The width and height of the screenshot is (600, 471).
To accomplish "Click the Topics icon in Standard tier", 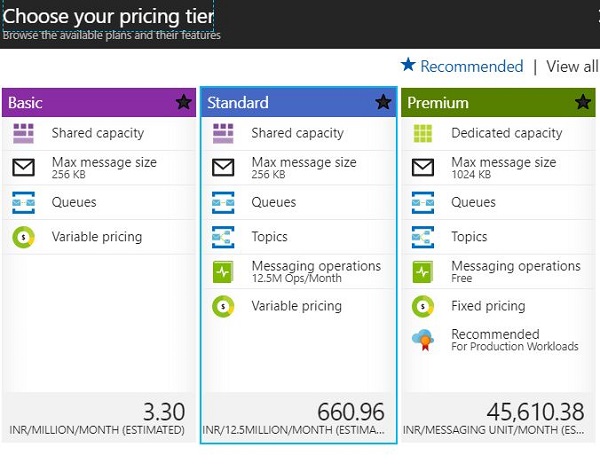I will pos(223,237).
